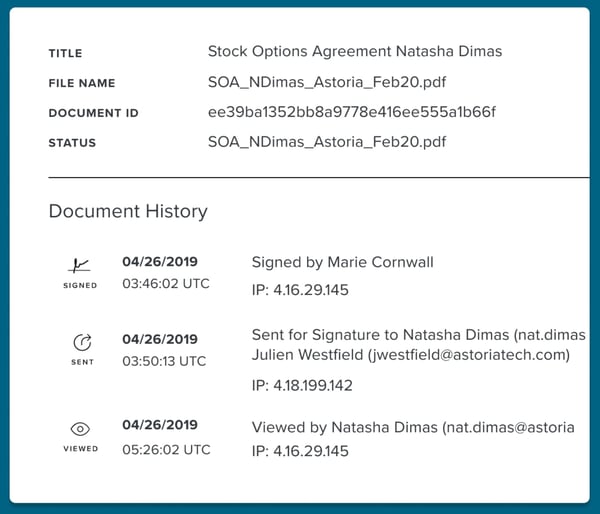
Task: Click the Viewed eye icon
Action: 81,427
